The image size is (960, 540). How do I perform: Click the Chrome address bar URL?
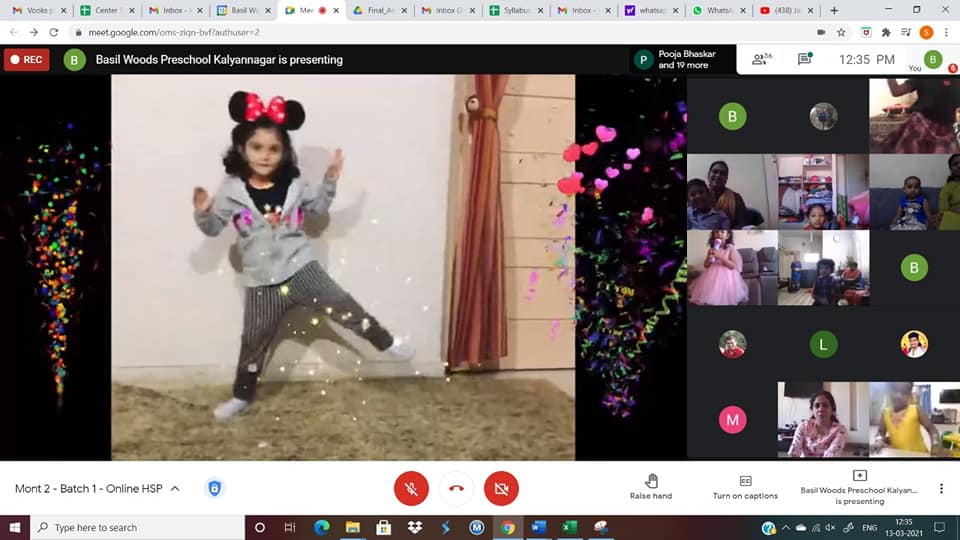[x=174, y=32]
